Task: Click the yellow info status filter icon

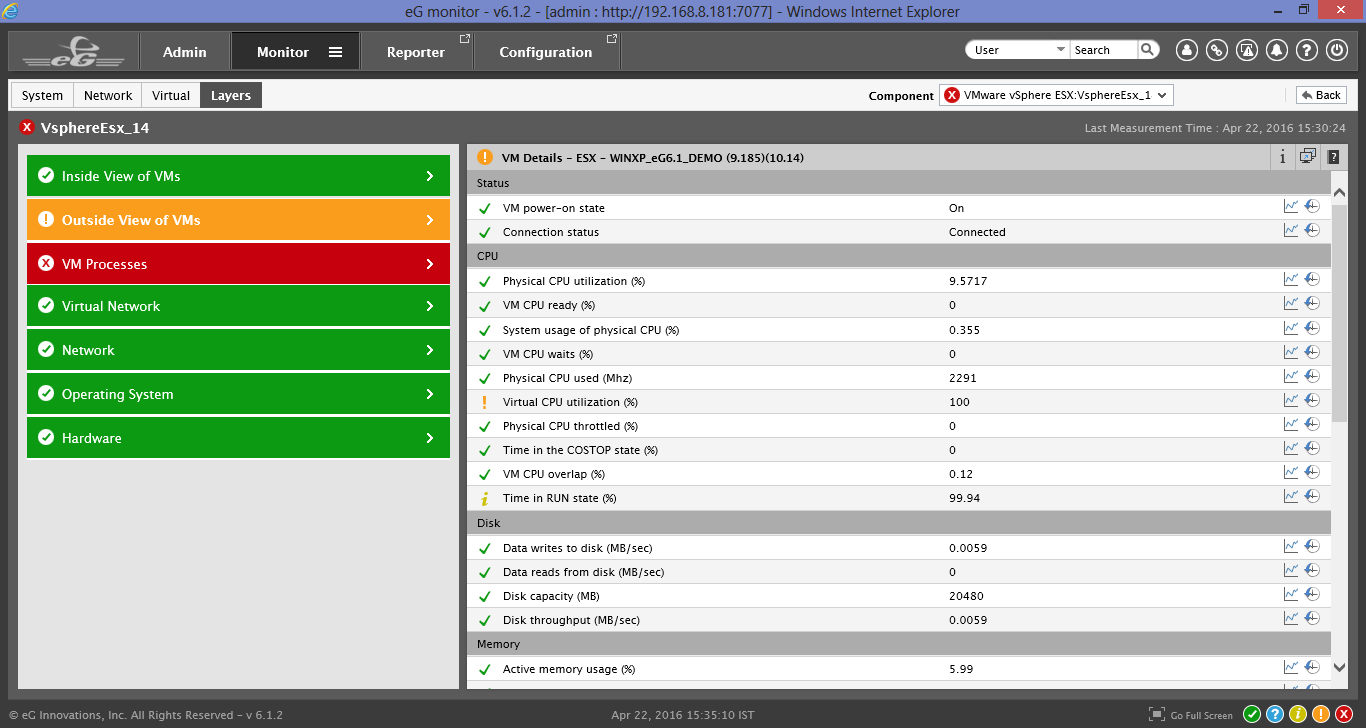Action: click(x=1298, y=714)
